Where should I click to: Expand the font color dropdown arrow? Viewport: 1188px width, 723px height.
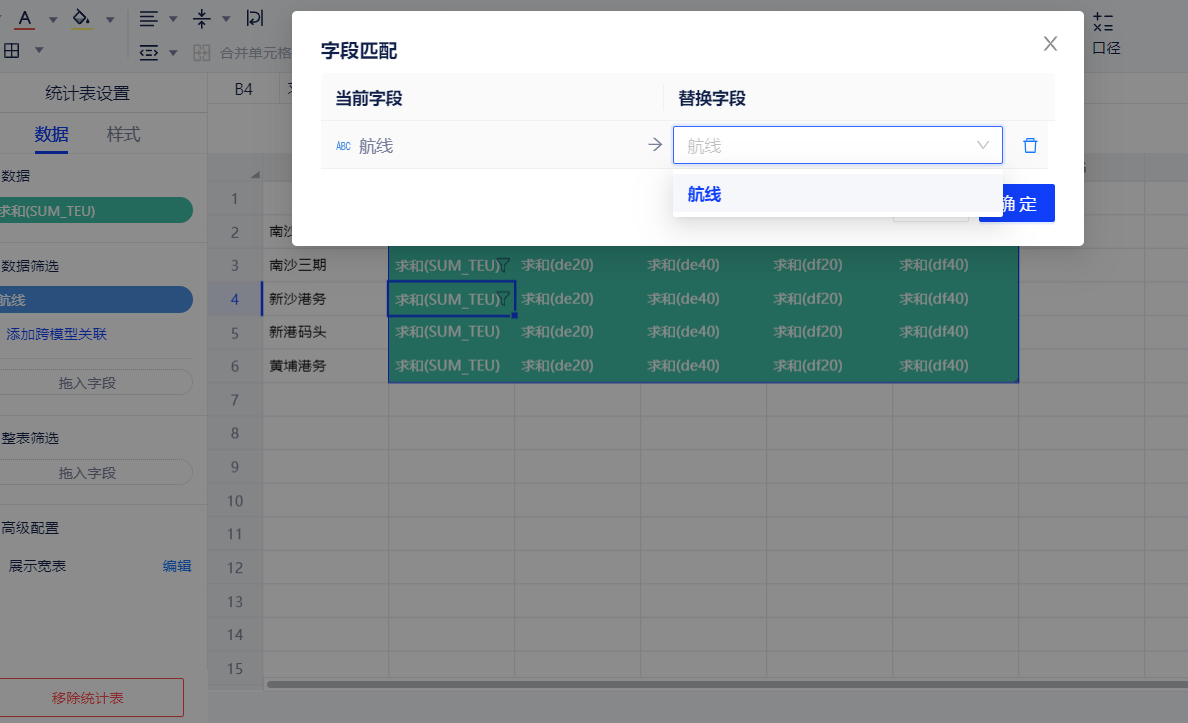53,19
